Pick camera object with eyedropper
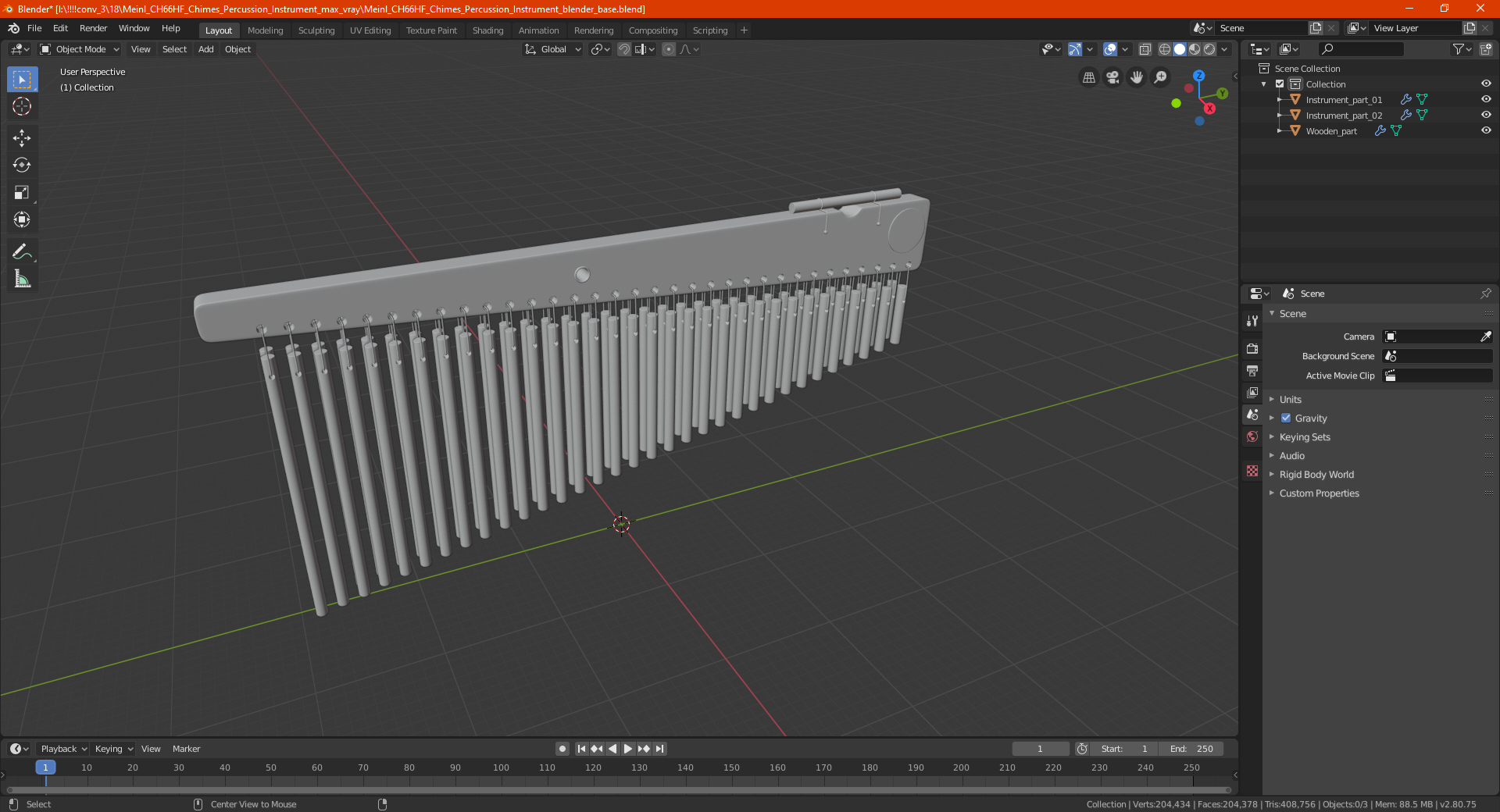1500x812 pixels. (1485, 337)
